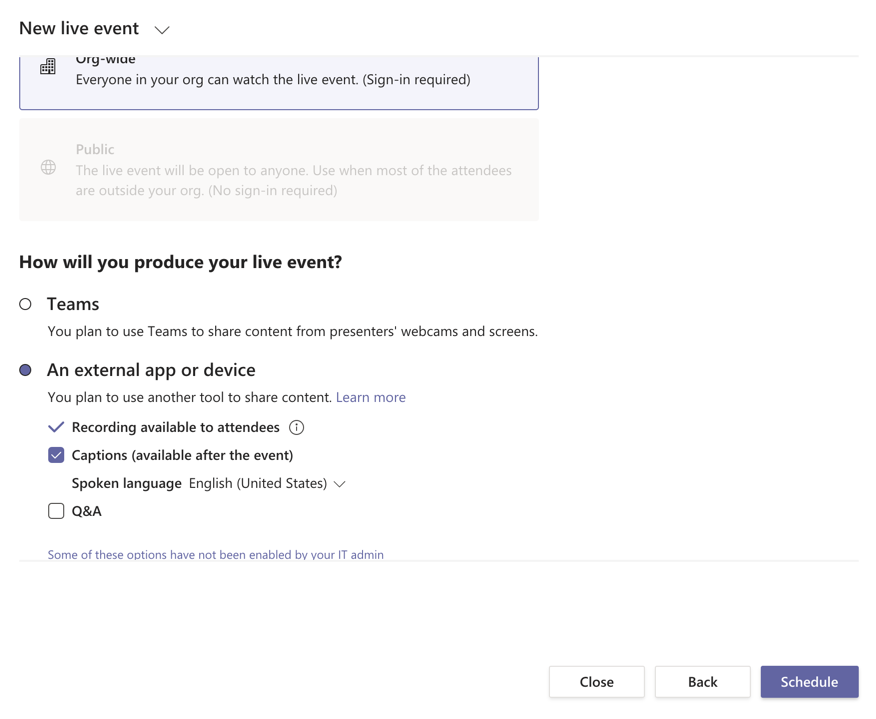Screen dimensions: 876x719
Task: Open the IT admin options notice link
Action: (216, 555)
